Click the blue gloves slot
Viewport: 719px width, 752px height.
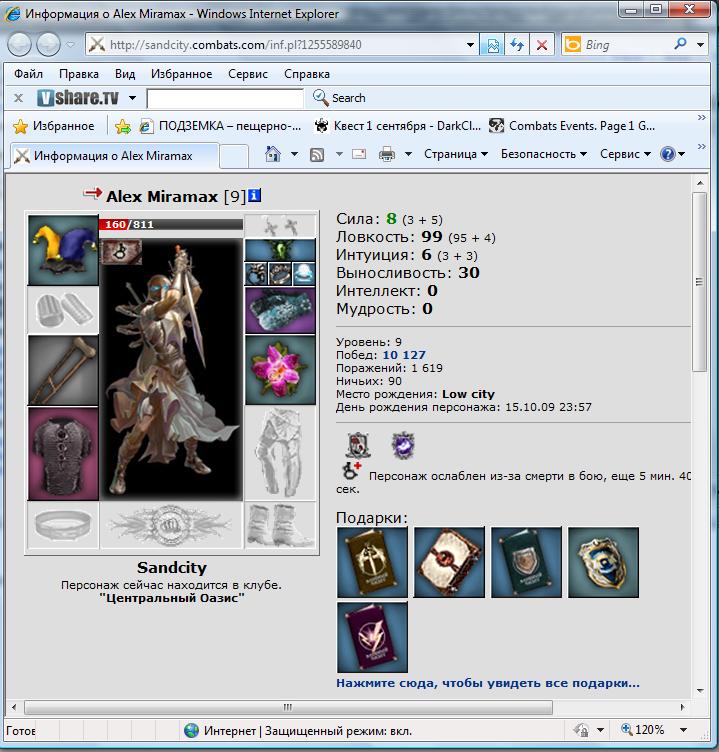tap(280, 310)
